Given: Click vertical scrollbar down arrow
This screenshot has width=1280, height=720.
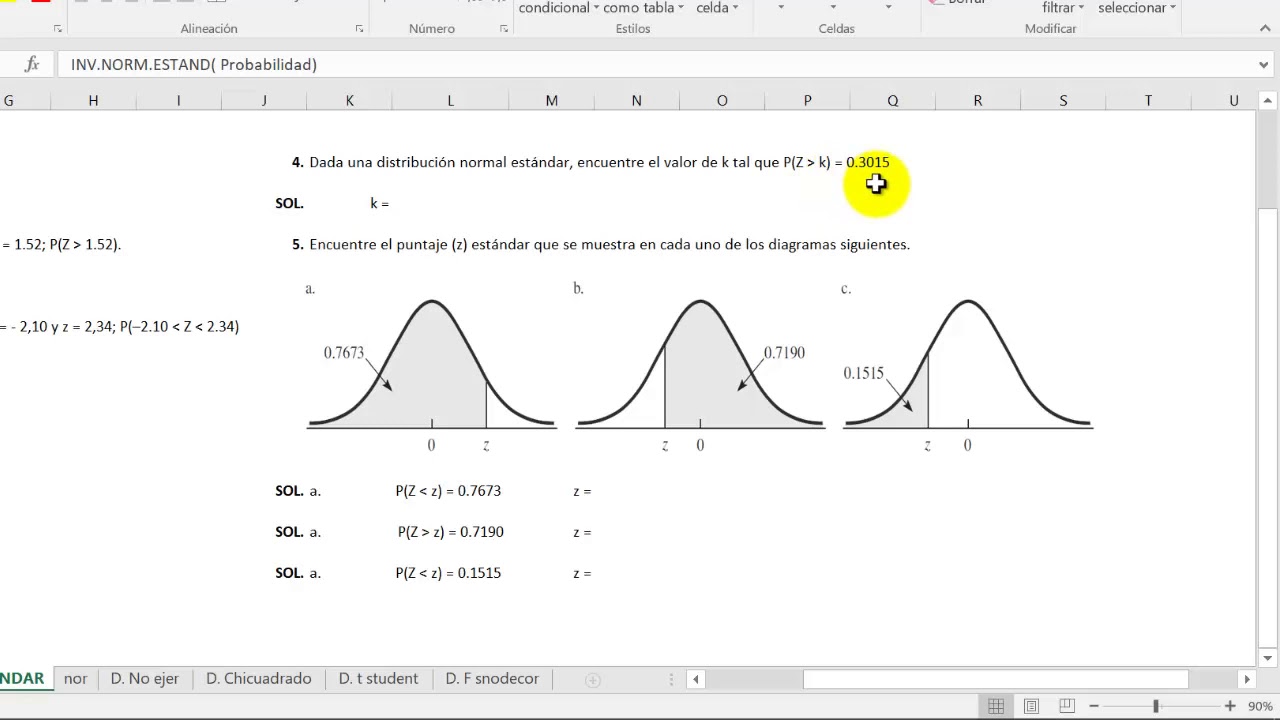Looking at the screenshot, I should click(1268, 658).
